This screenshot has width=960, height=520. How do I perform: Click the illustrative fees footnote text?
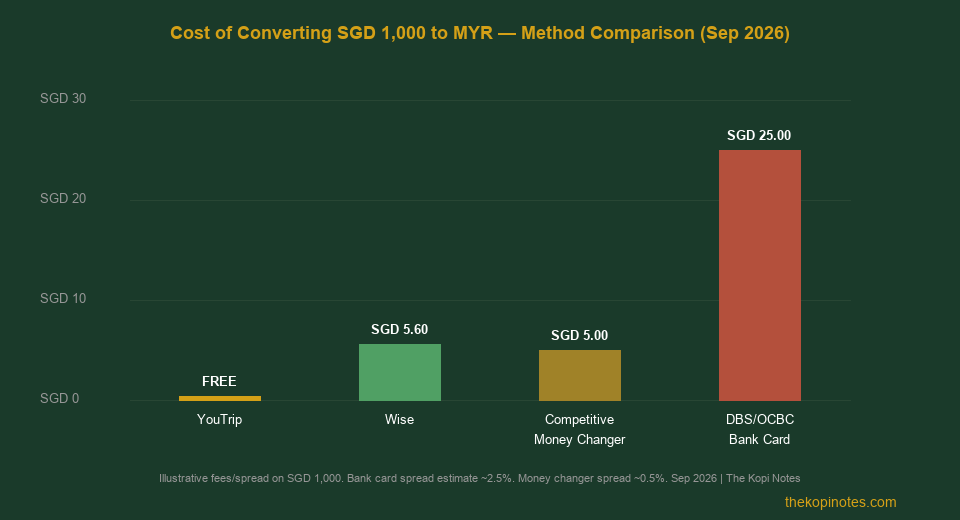pyautogui.click(x=479, y=478)
